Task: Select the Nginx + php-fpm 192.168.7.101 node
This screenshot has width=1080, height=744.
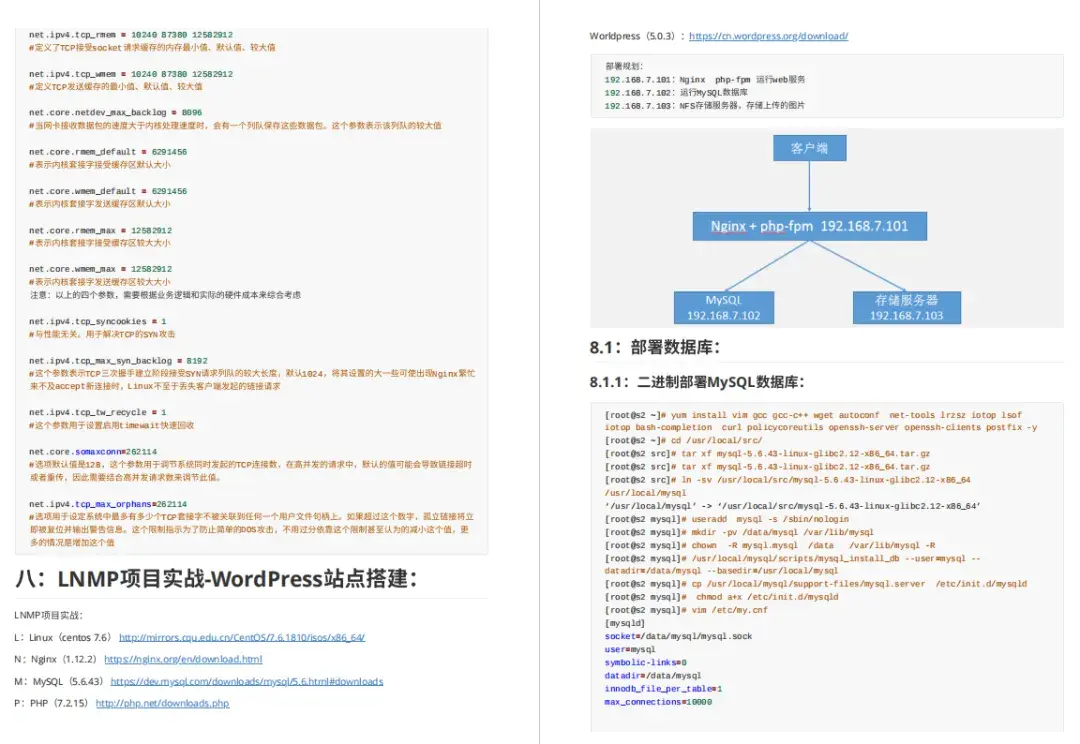Action: pos(810,226)
